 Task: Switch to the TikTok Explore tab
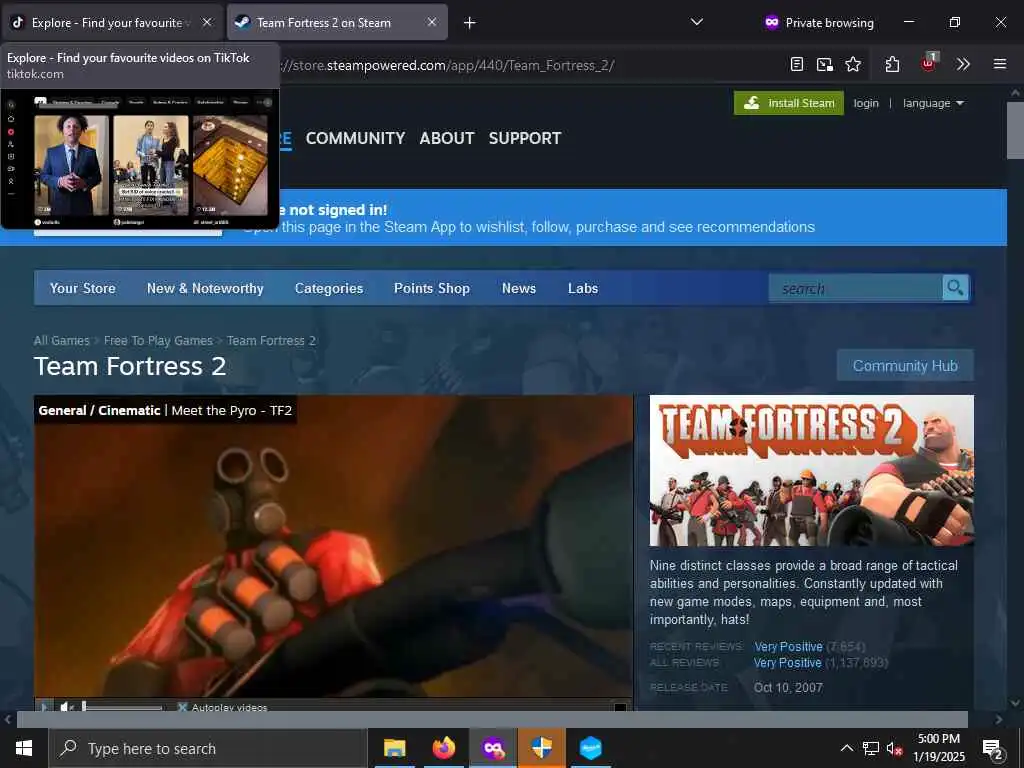click(111, 22)
